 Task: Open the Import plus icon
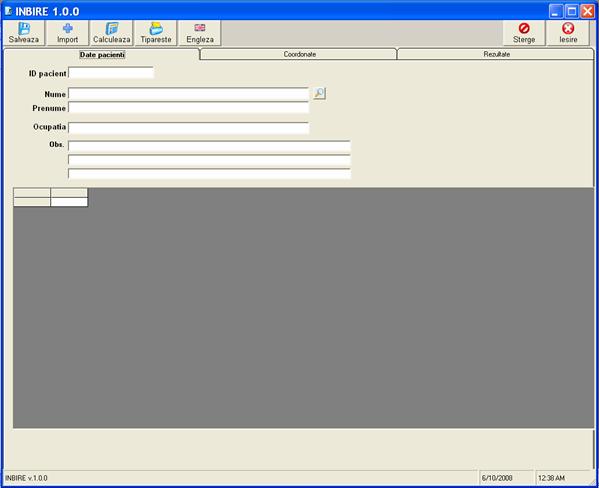[x=68, y=29]
